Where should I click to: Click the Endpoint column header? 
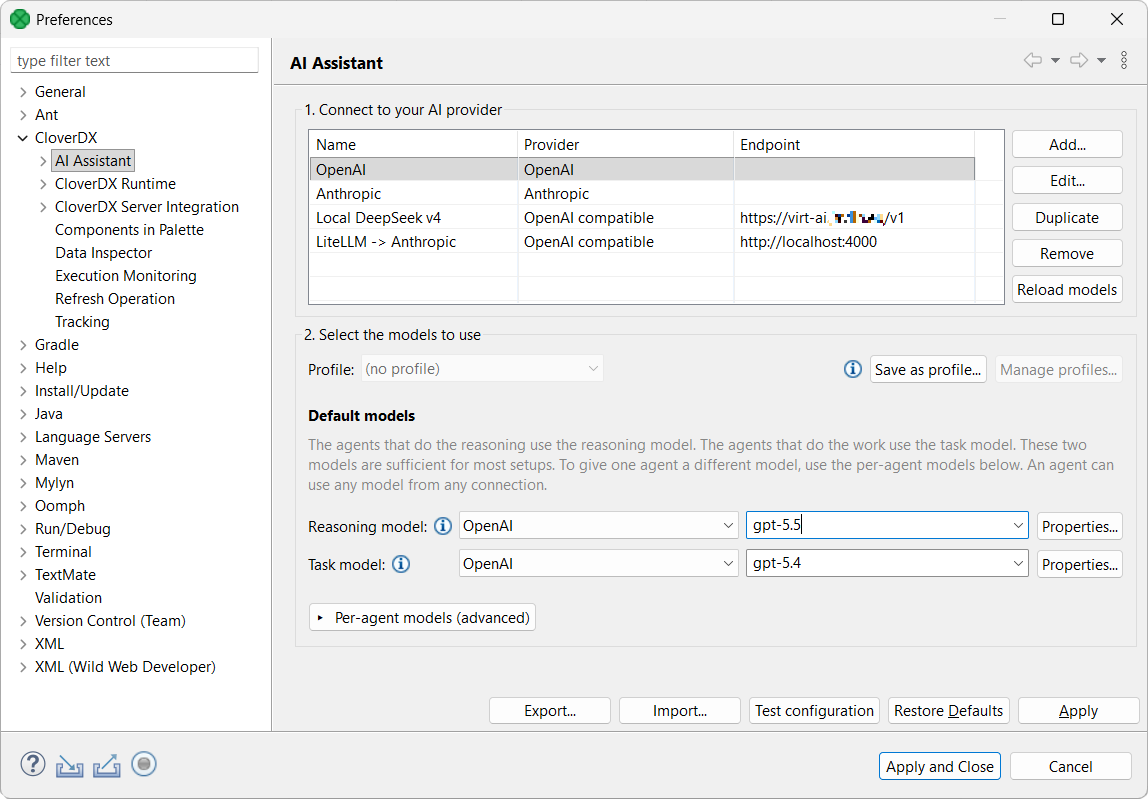pos(854,144)
